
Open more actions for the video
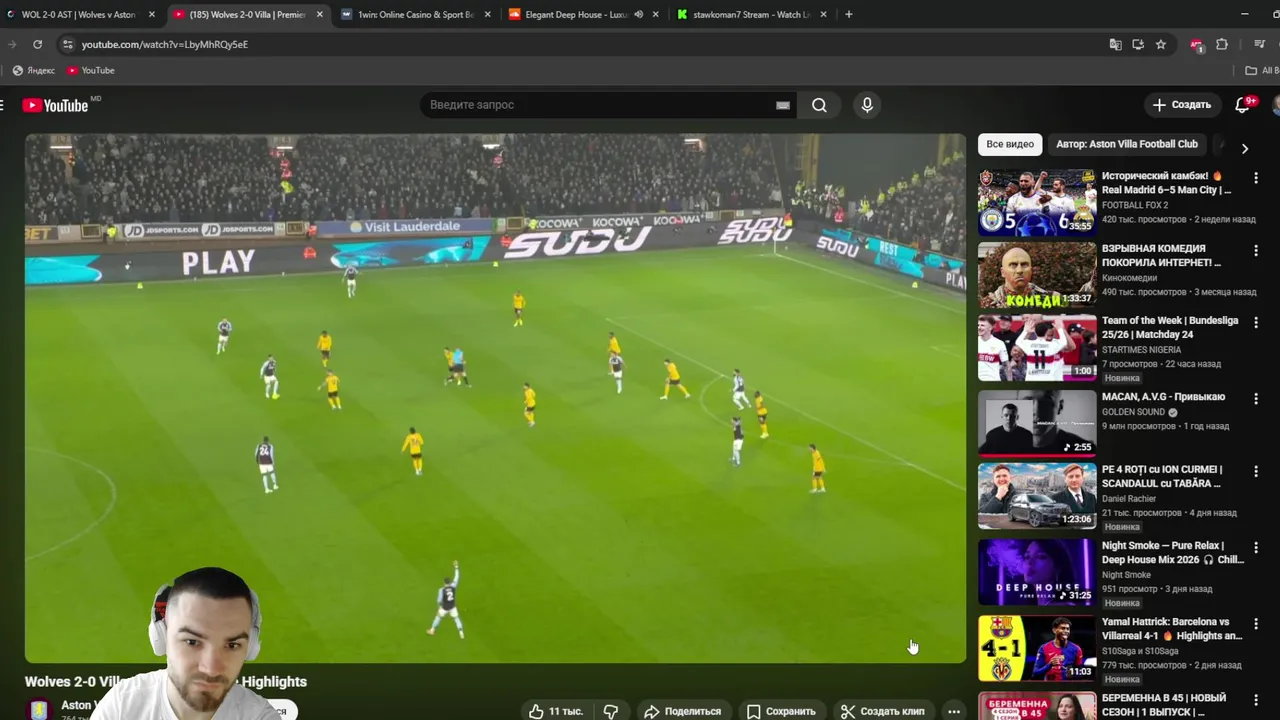[x=954, y=711]
